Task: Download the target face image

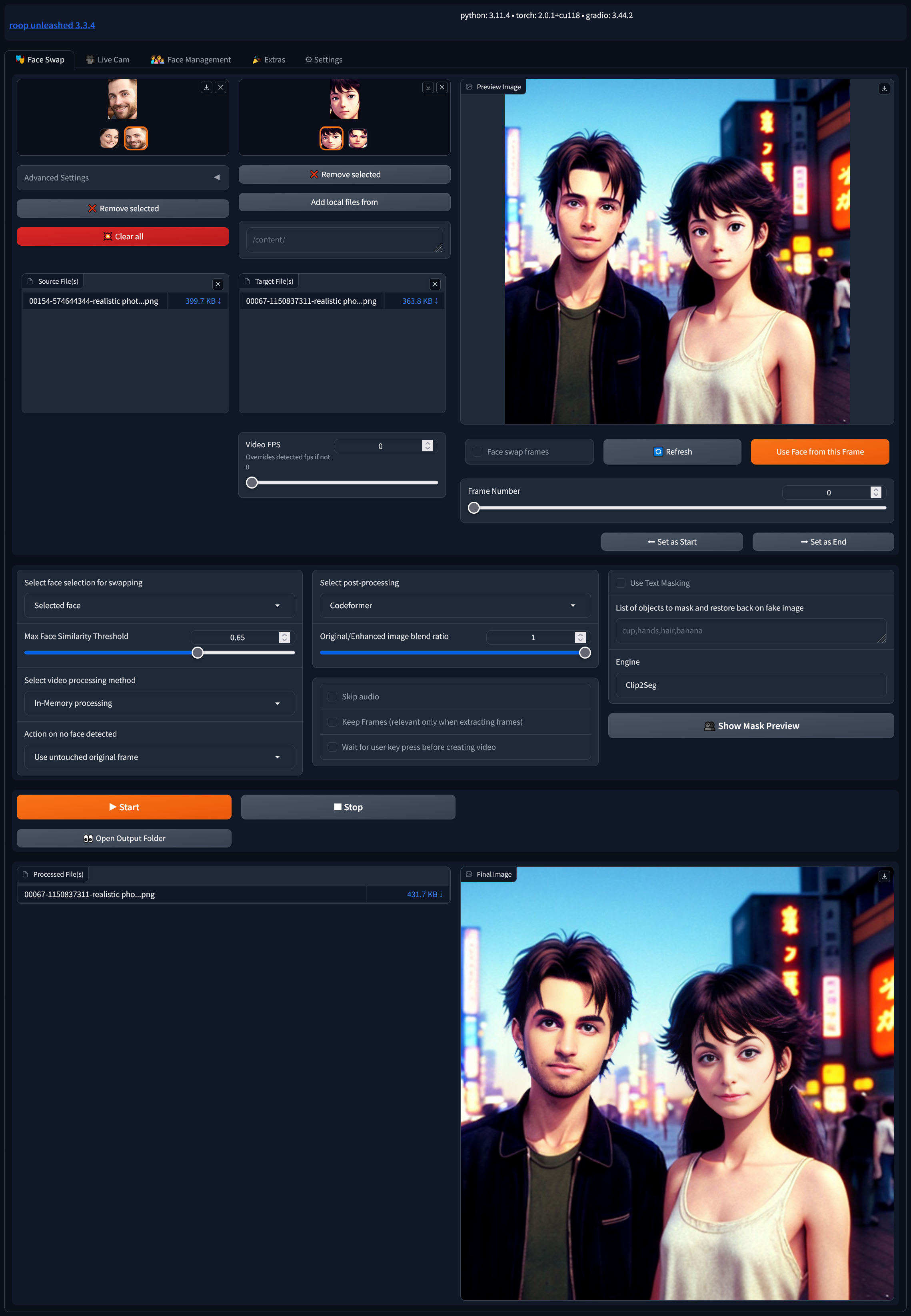Action: (428, 87)
